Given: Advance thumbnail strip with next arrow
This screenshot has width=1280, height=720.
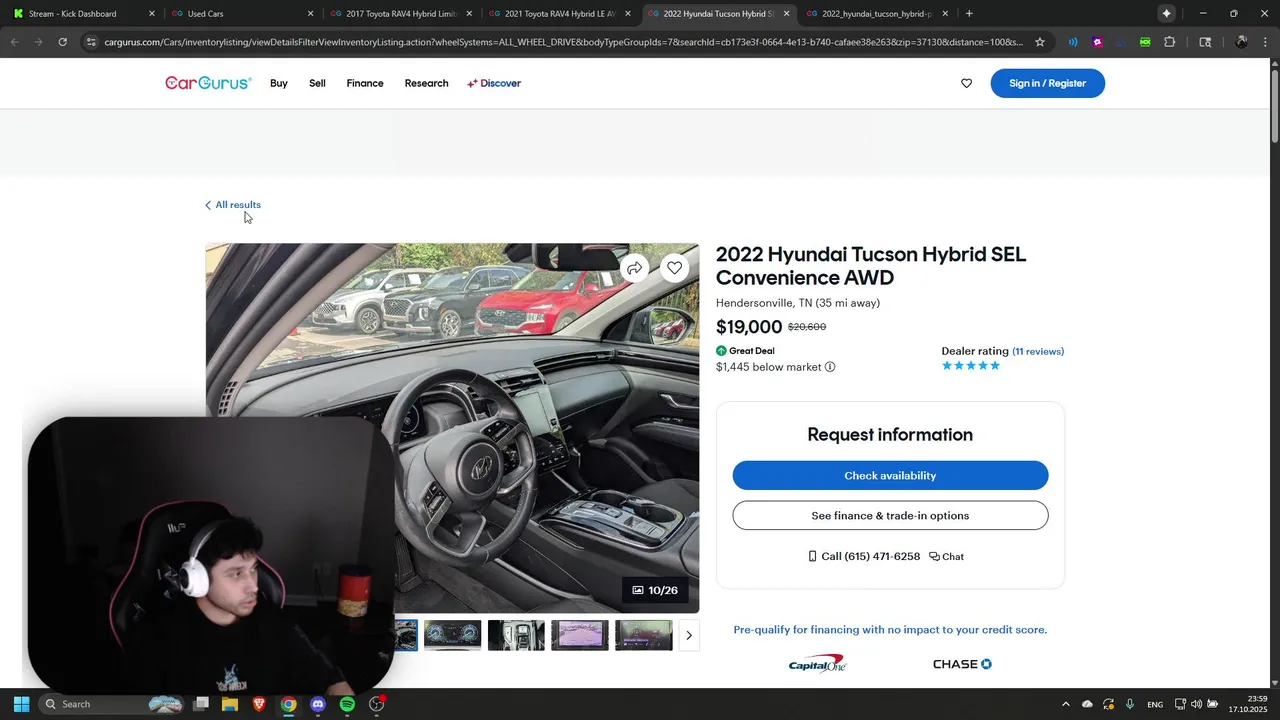Looking at the screenshot, I should coord(688,635).
